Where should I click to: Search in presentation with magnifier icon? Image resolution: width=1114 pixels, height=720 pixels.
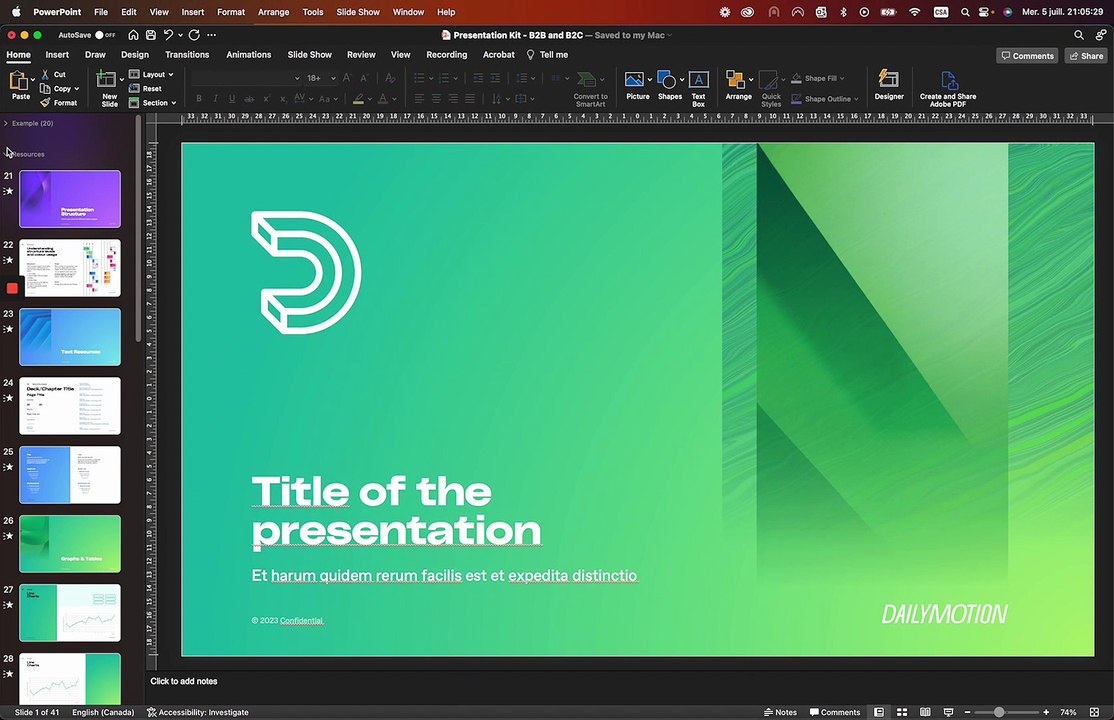click(1078, 35)
